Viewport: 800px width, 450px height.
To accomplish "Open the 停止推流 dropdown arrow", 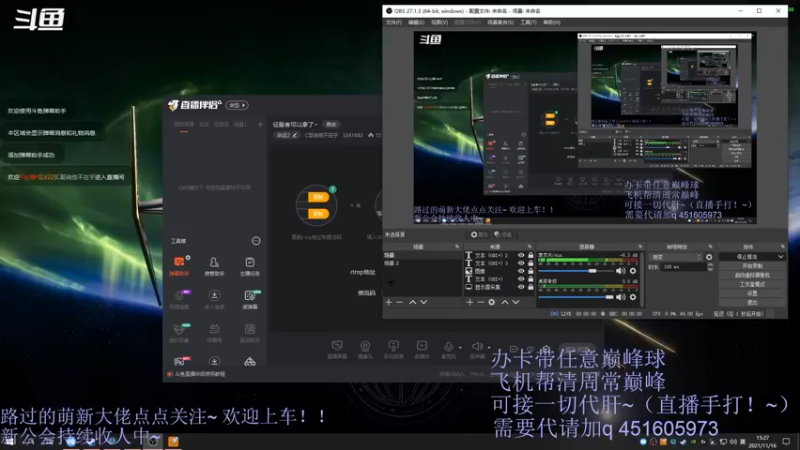I will coord(781,257).
